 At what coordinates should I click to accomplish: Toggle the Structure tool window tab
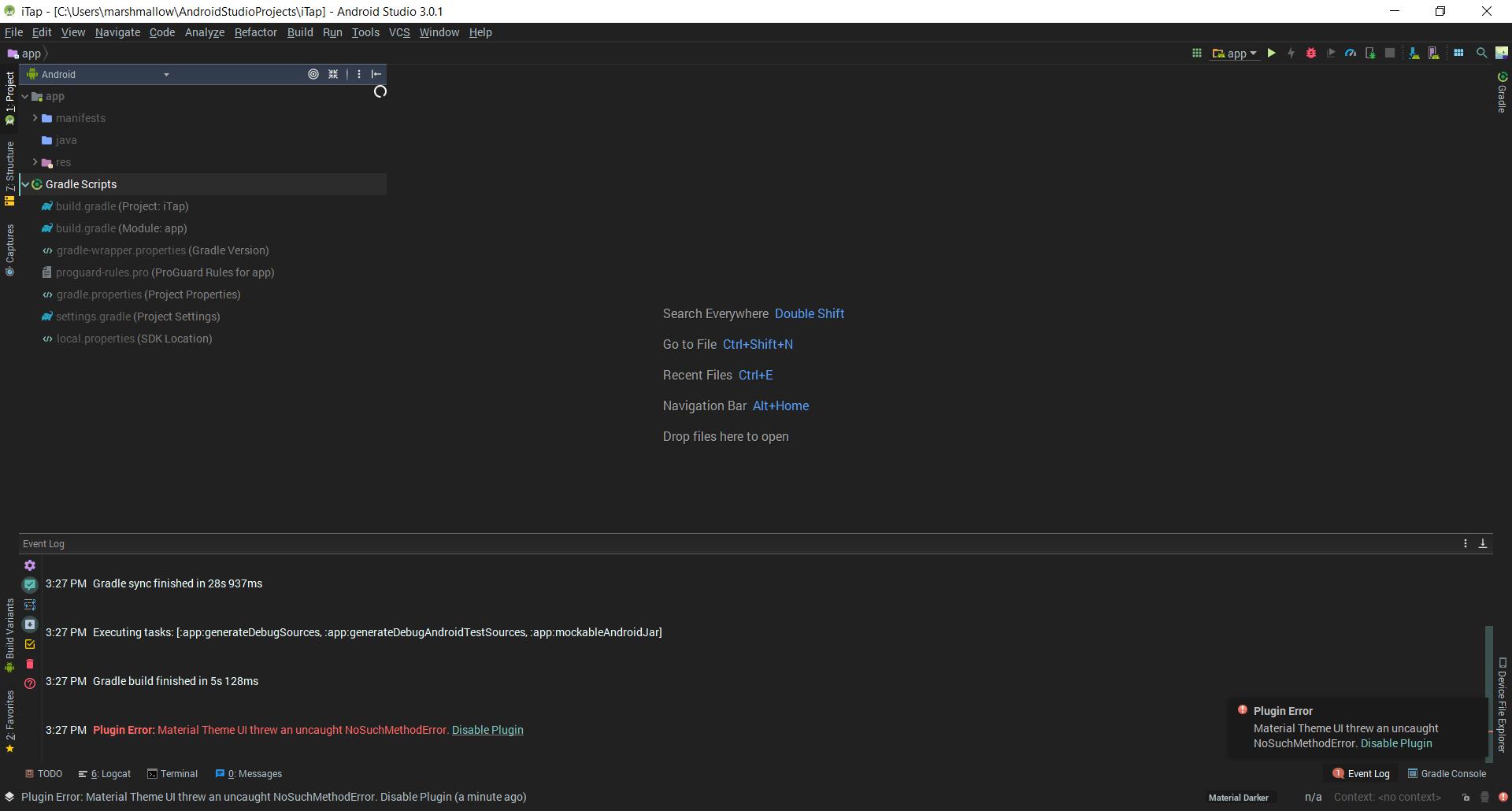tap(9, 173)
